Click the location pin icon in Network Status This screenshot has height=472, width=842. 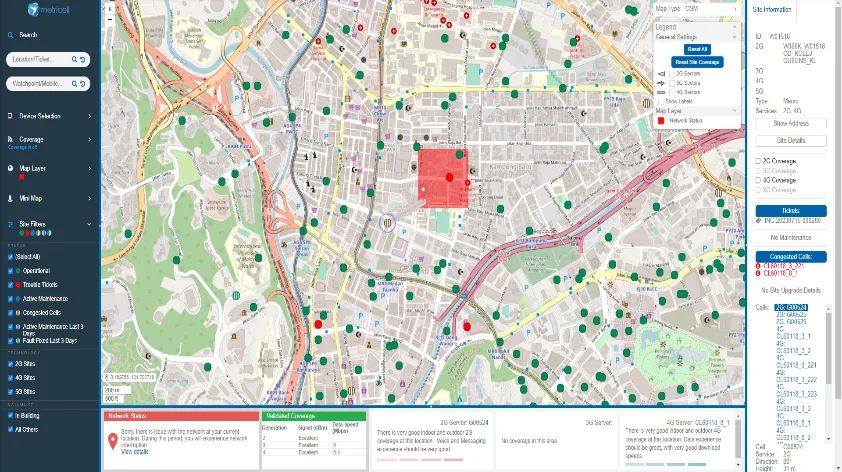pos(113,441)
